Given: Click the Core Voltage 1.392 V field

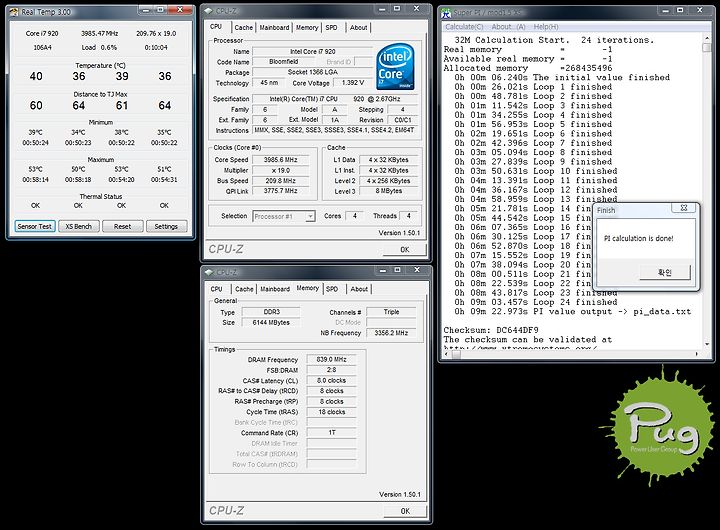Looking at the screenshot, I should click(x=353, y=83).
